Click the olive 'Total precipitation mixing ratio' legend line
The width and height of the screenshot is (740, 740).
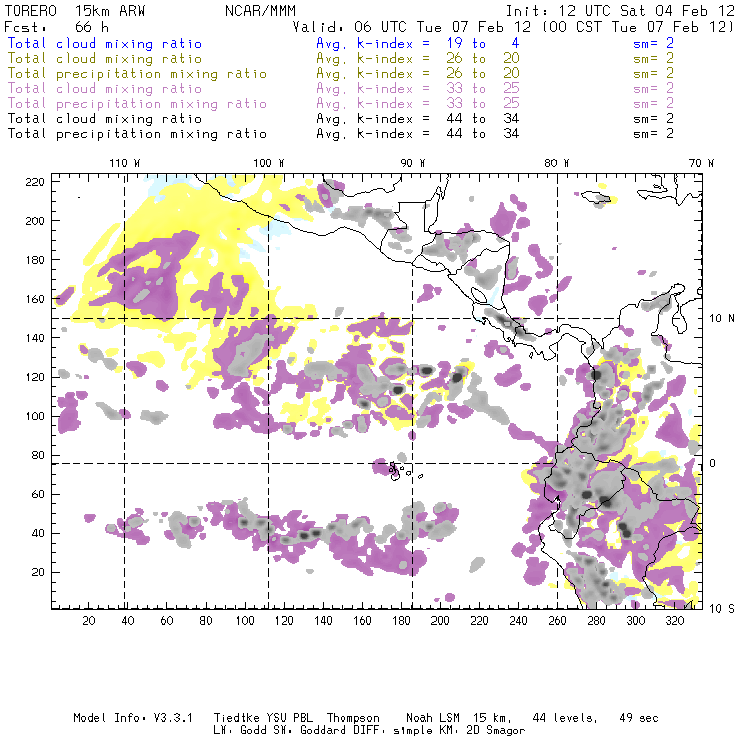(x=137, y=74)
